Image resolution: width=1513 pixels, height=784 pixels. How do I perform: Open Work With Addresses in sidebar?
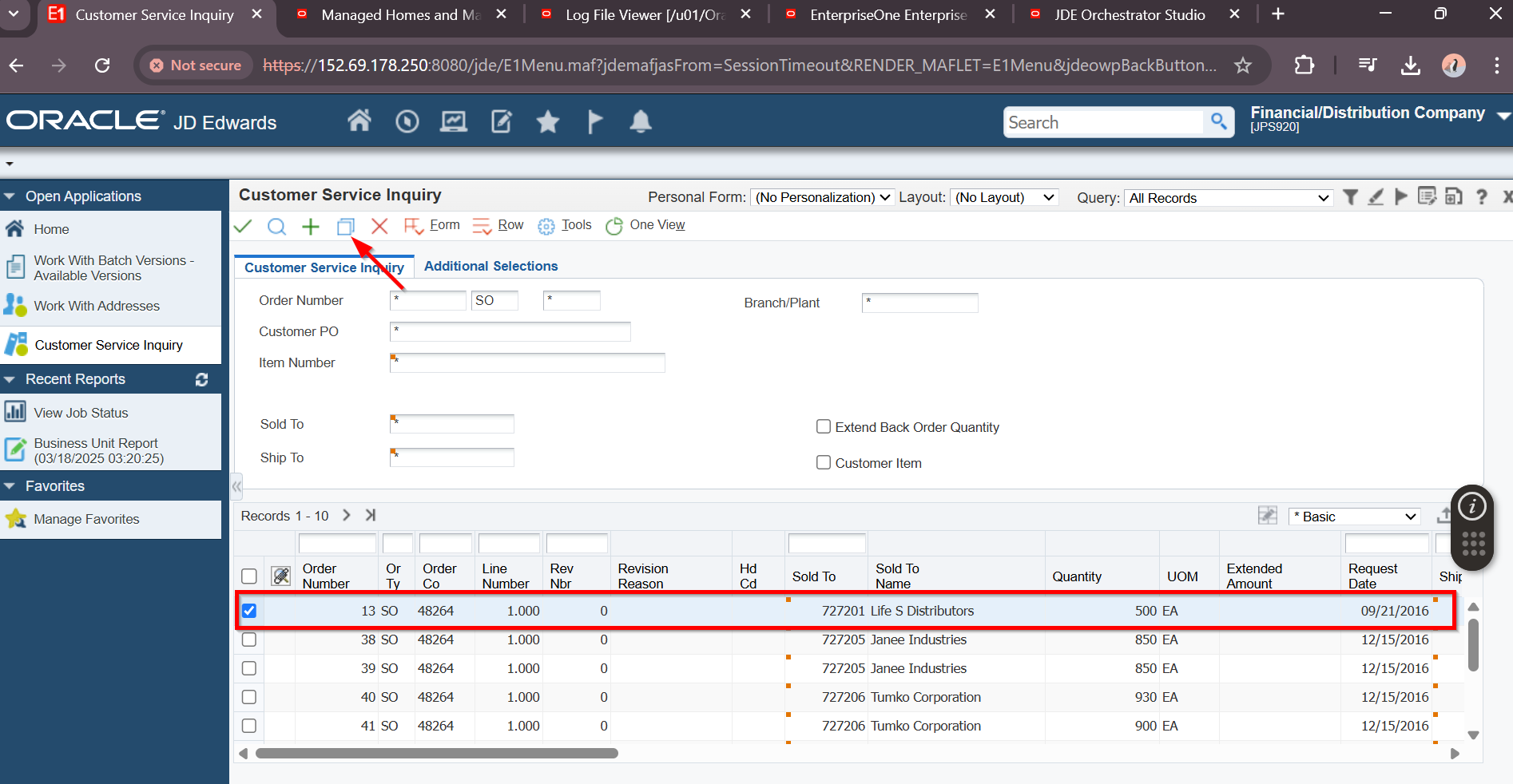[x=97, y=307]
